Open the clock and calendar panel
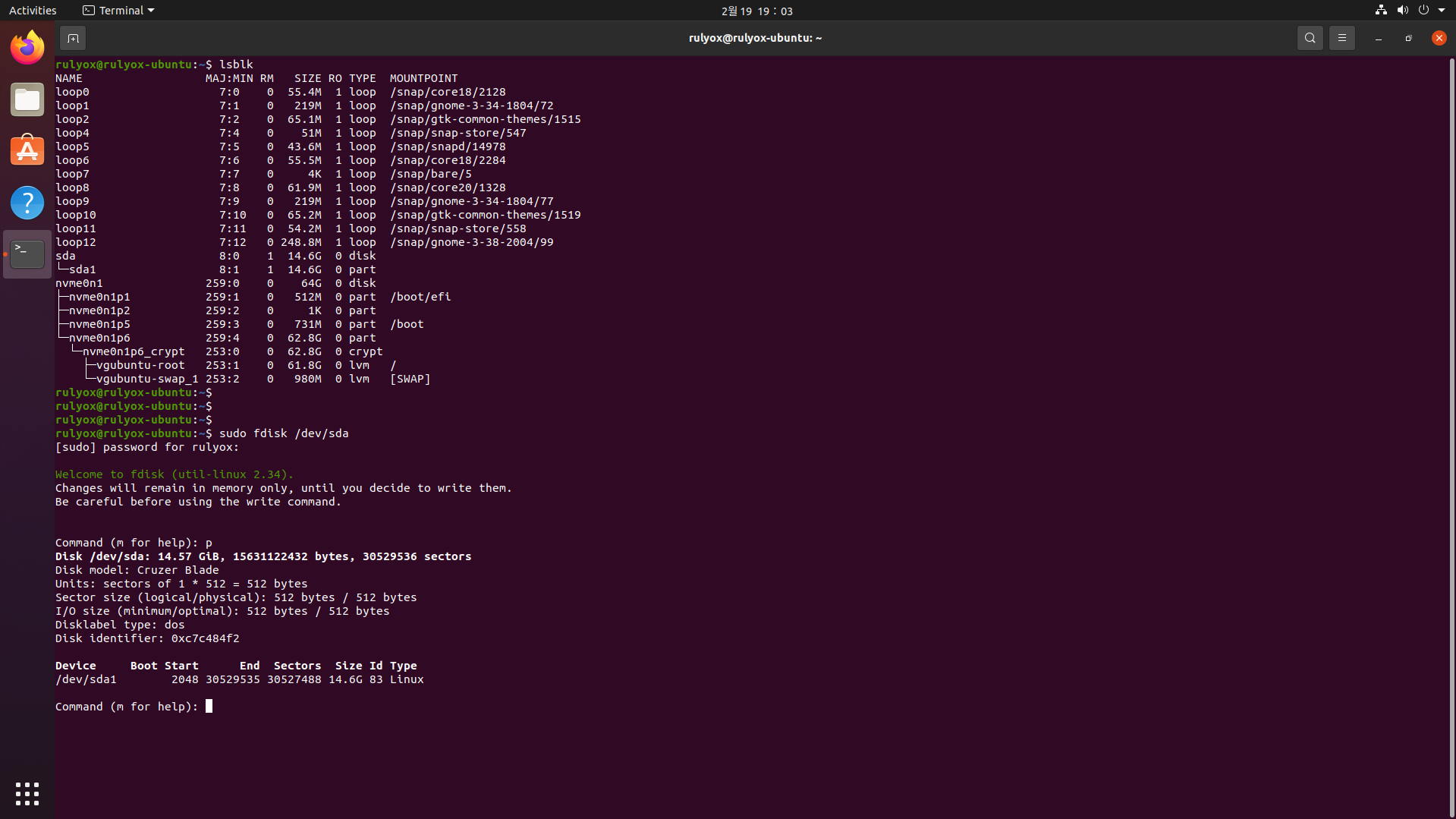The width and height of the screenshot is (1456, 819). coord(756,11)
